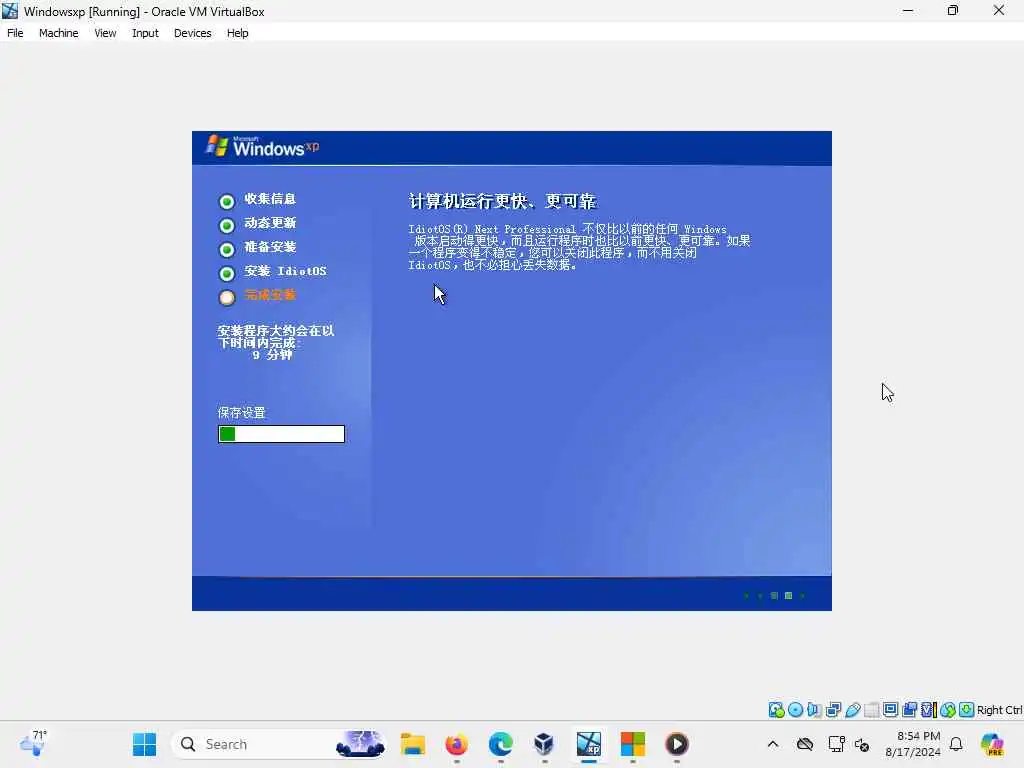Open the notifications bell icon
The height and width of the screenshot is (768, 1024).
(x=956, y=744)
